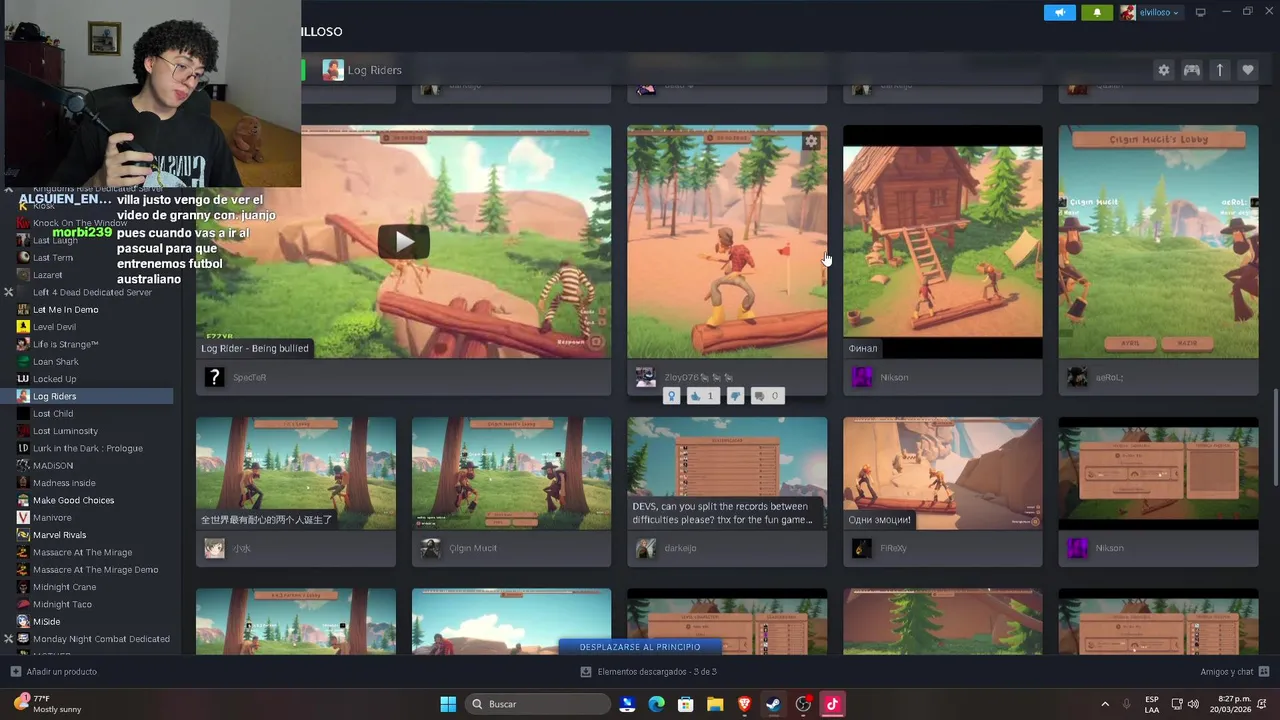
Task: Open File Explorer from the taskbar
Action: pyautogui.click(x=715, y=704)
